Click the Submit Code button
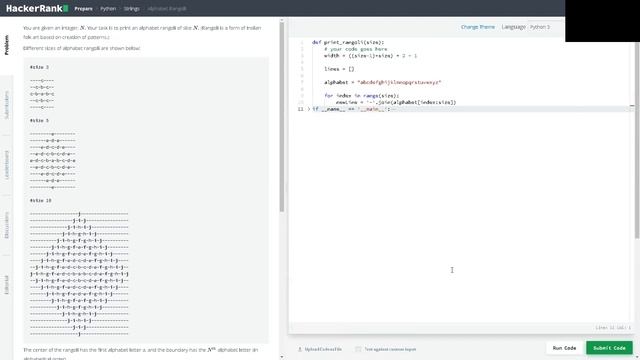Image resolution: width=640 pixels, height=360 pixels. [x=609, y=348]
